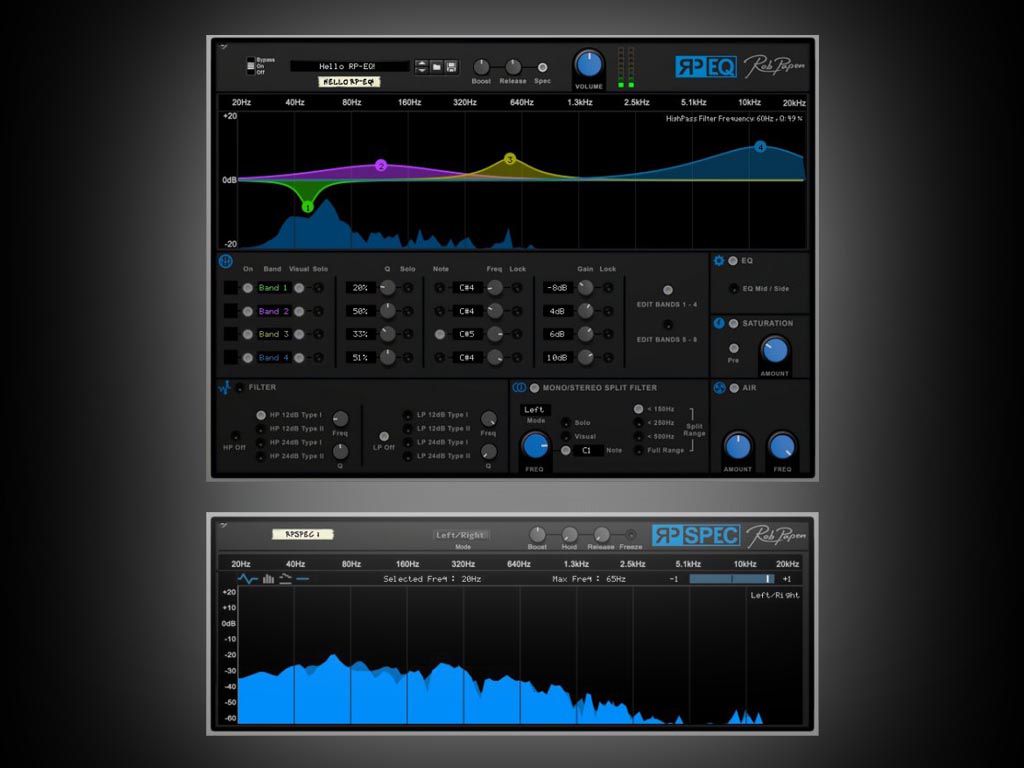Select blue band node 4 on the EQ graph
1024x768 pixels.
pos(760,147)
